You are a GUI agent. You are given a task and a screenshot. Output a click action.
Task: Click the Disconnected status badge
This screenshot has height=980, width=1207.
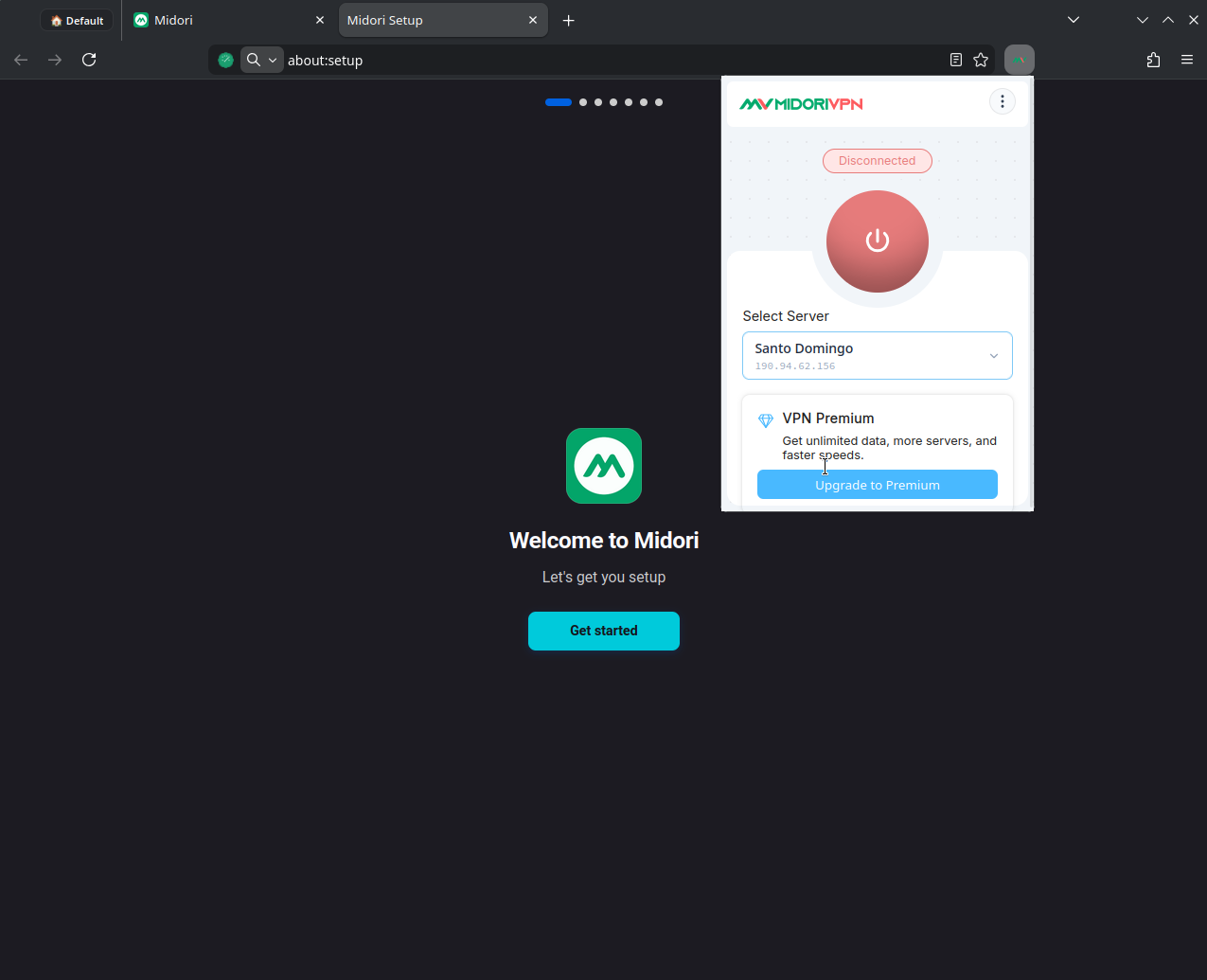point(878,161)
